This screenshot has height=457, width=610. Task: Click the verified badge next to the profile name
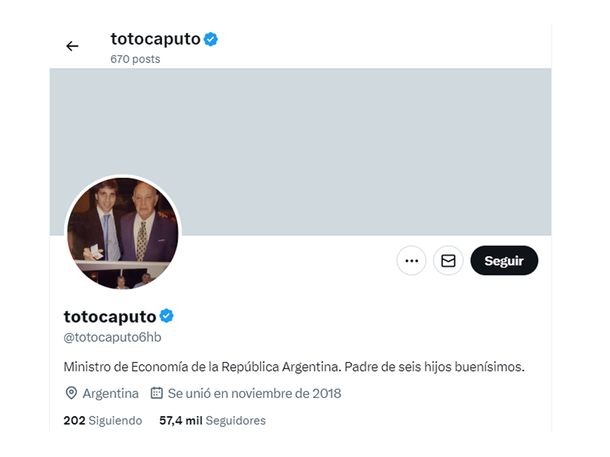[x=167, y=316]
